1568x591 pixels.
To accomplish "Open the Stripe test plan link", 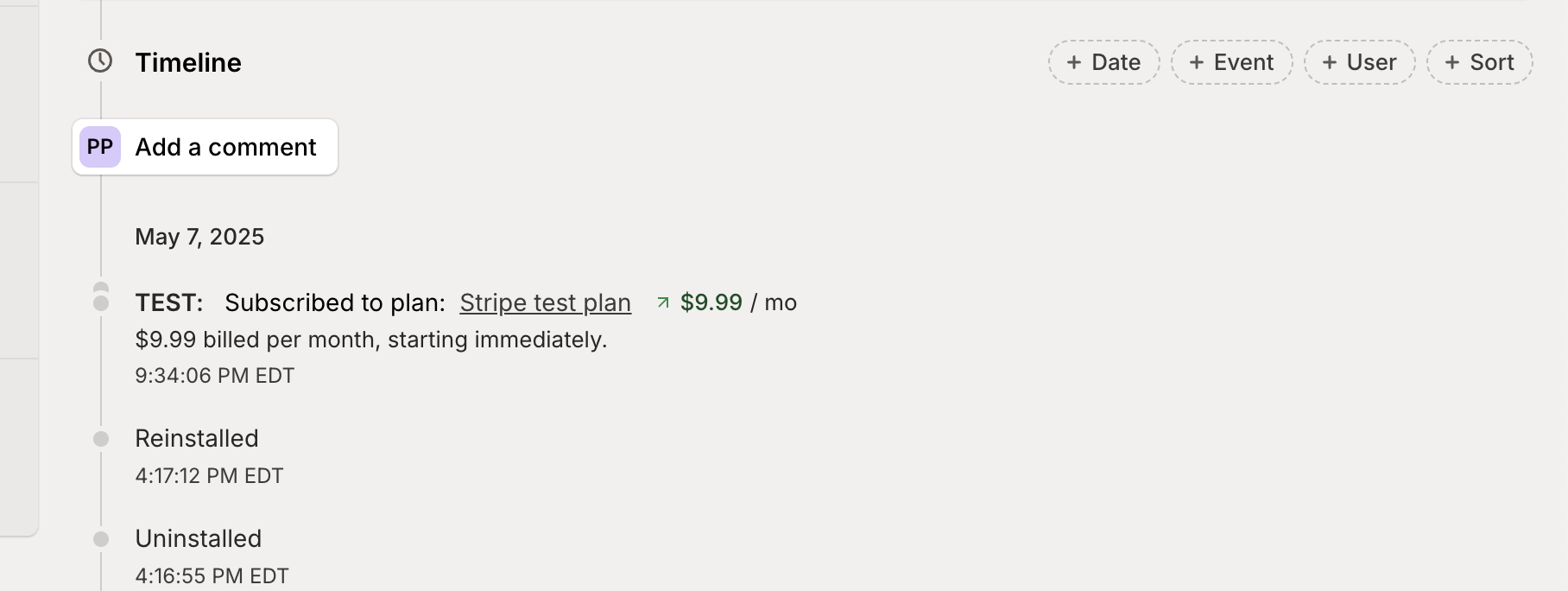I will pyautogui.click(x=545, y=302).
